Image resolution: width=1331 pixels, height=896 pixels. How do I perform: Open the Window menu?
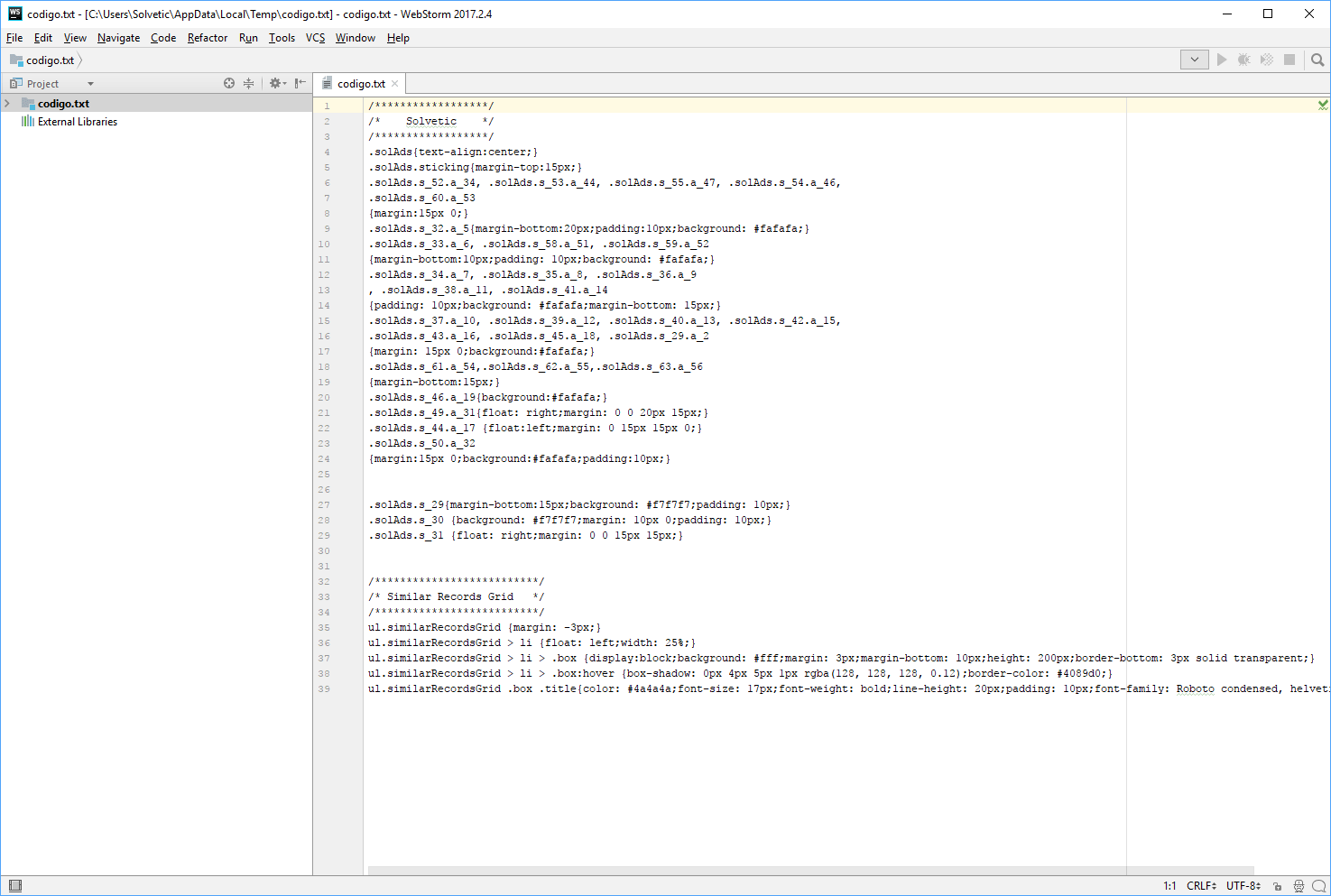[356, 38]
